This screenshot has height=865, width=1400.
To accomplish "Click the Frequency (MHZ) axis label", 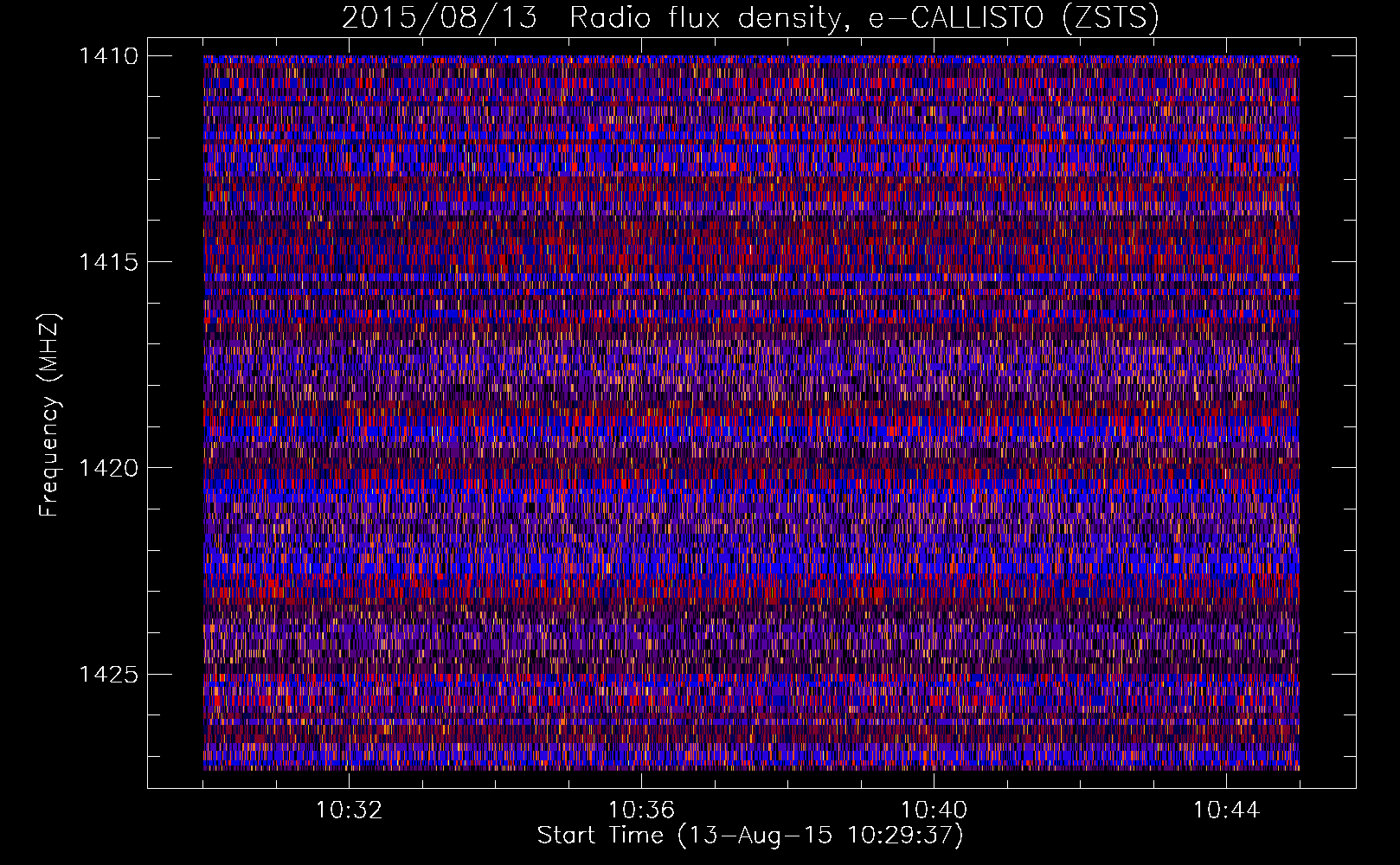I will [49, 415].
